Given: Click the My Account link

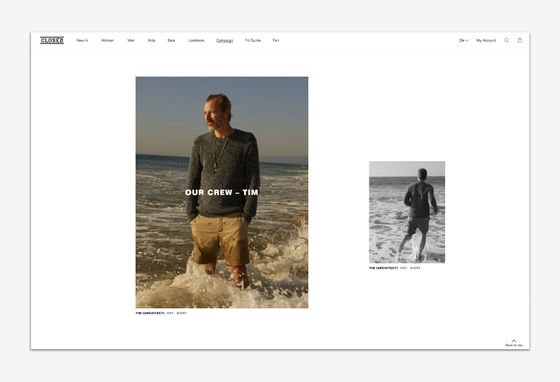Looking at the screenshot, I should [486, 41].
